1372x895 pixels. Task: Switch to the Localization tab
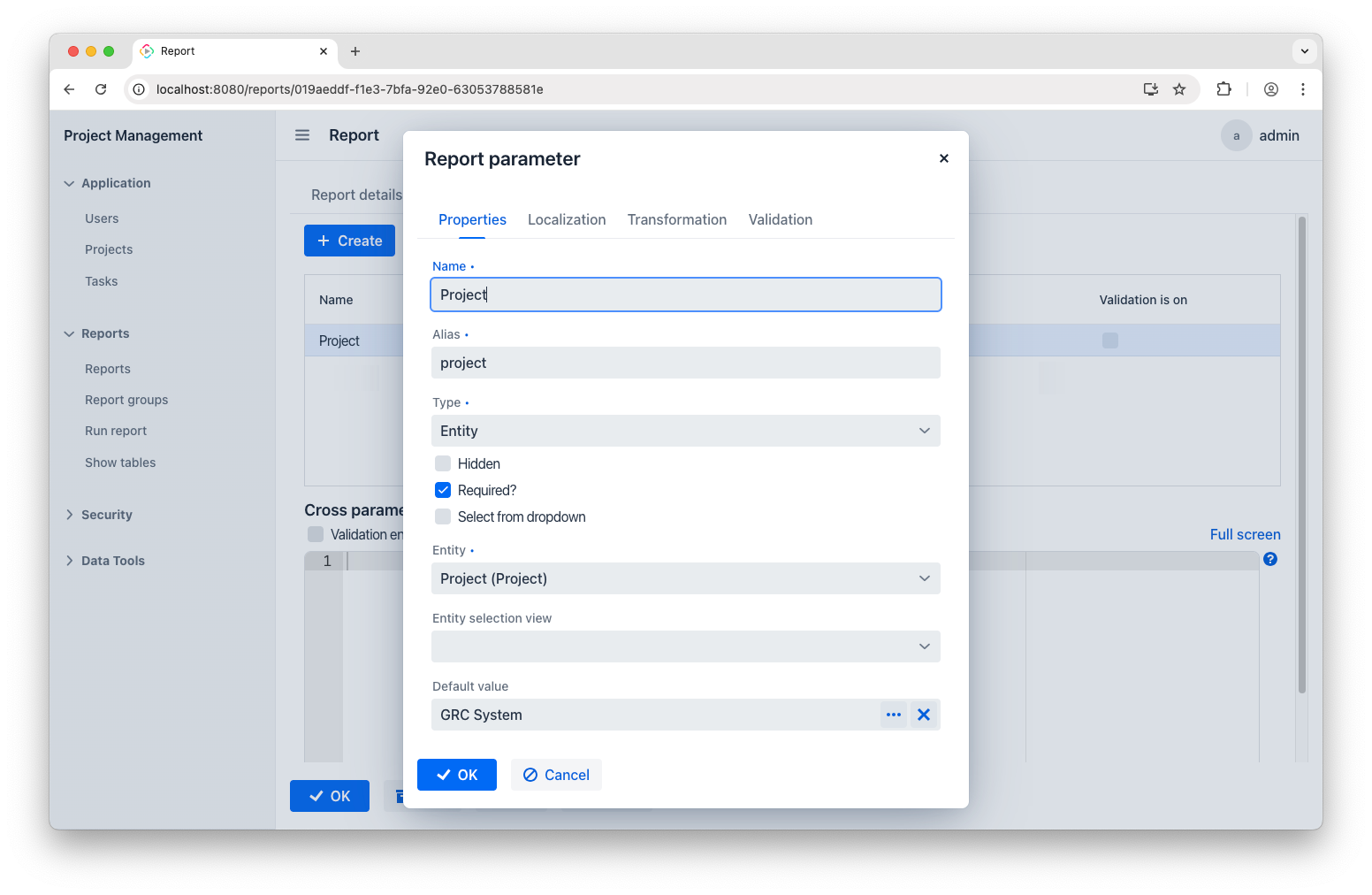click(567, 219)
